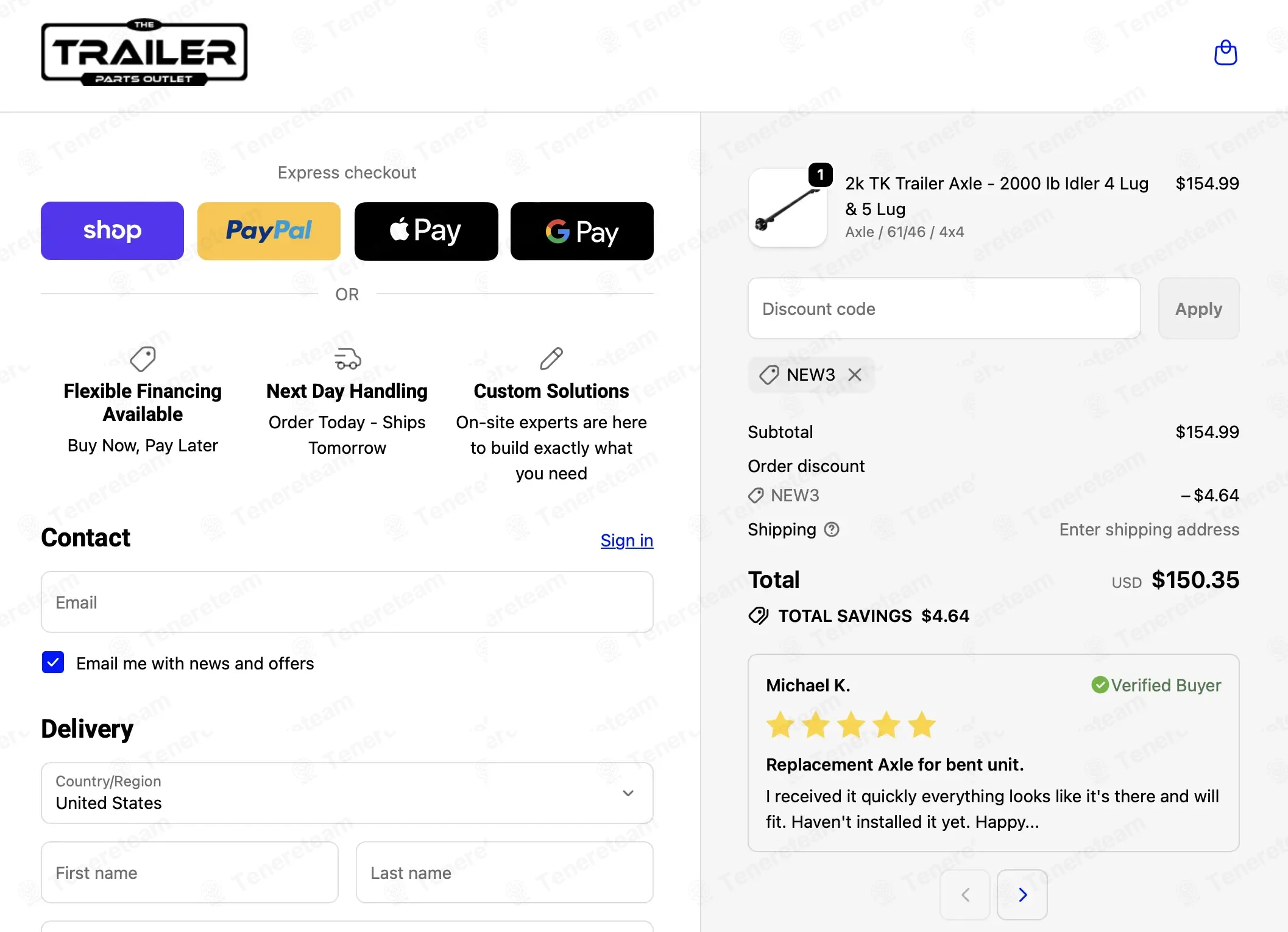Select Apple Pay checkout

click(426, 231)
